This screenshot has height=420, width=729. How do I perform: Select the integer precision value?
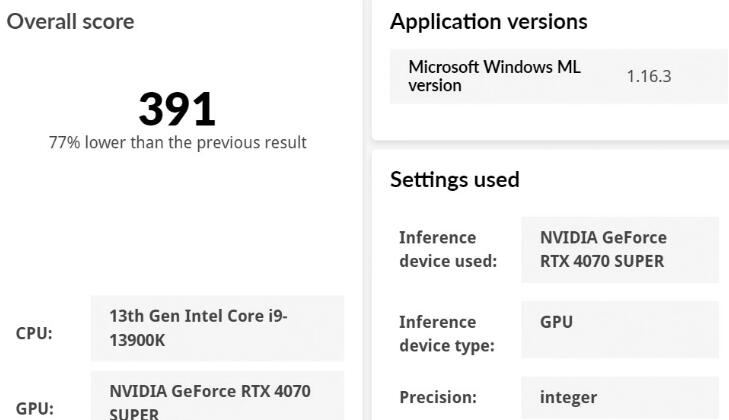620,397
